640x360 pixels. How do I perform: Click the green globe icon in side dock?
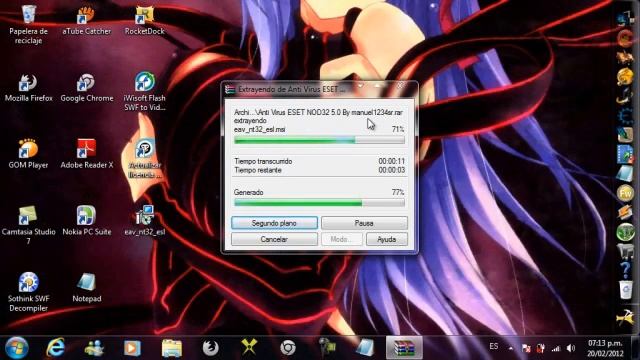(x=625, y=232)
